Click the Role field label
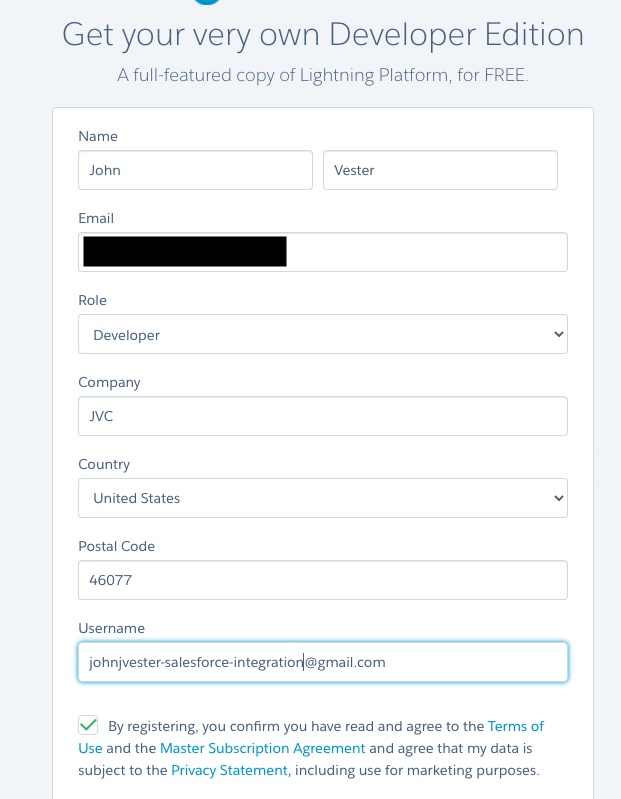The image size is (621, 799). click(92, 300)
